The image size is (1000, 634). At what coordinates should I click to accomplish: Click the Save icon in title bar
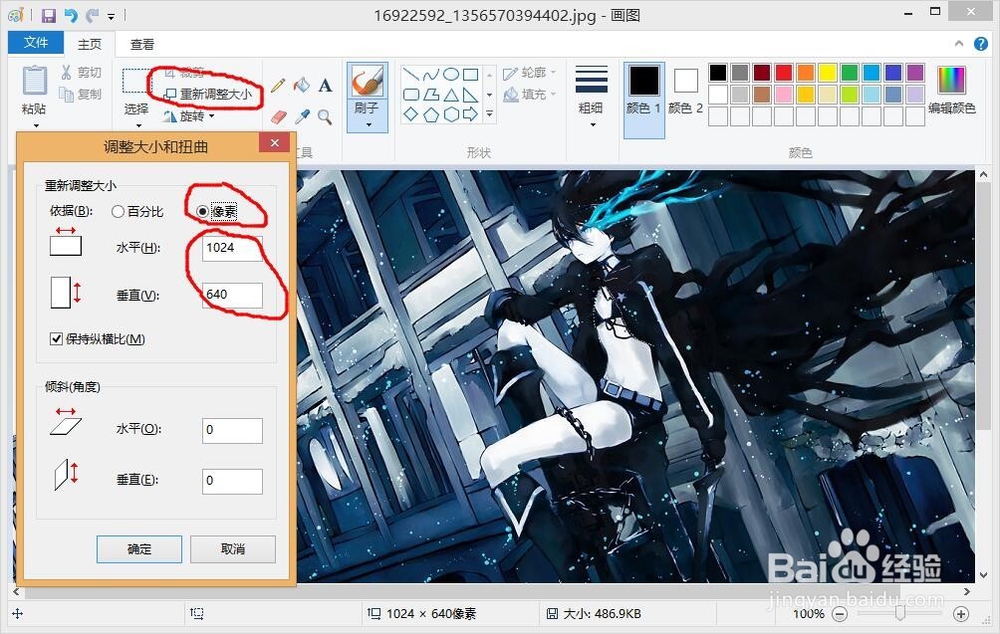(x=48, y=15)
